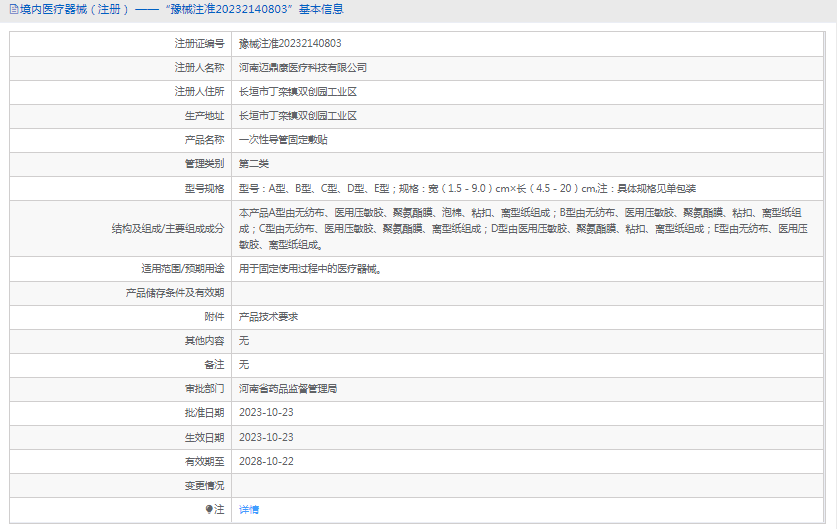The width and height of the screenshot is (837, 529).
Task: Click the 产品名称 row label
Action: coord(204,140)
